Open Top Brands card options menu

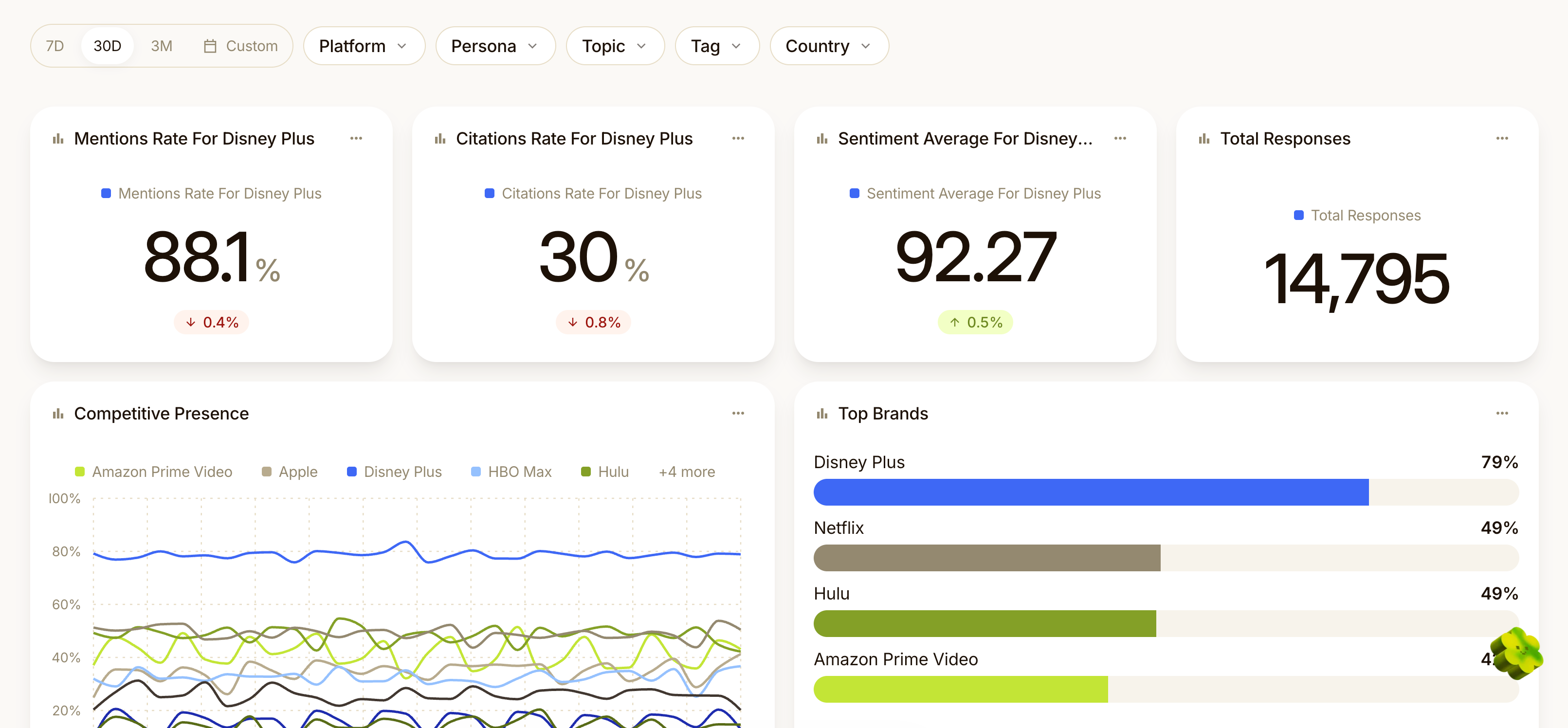click(x=1502, y=413)
